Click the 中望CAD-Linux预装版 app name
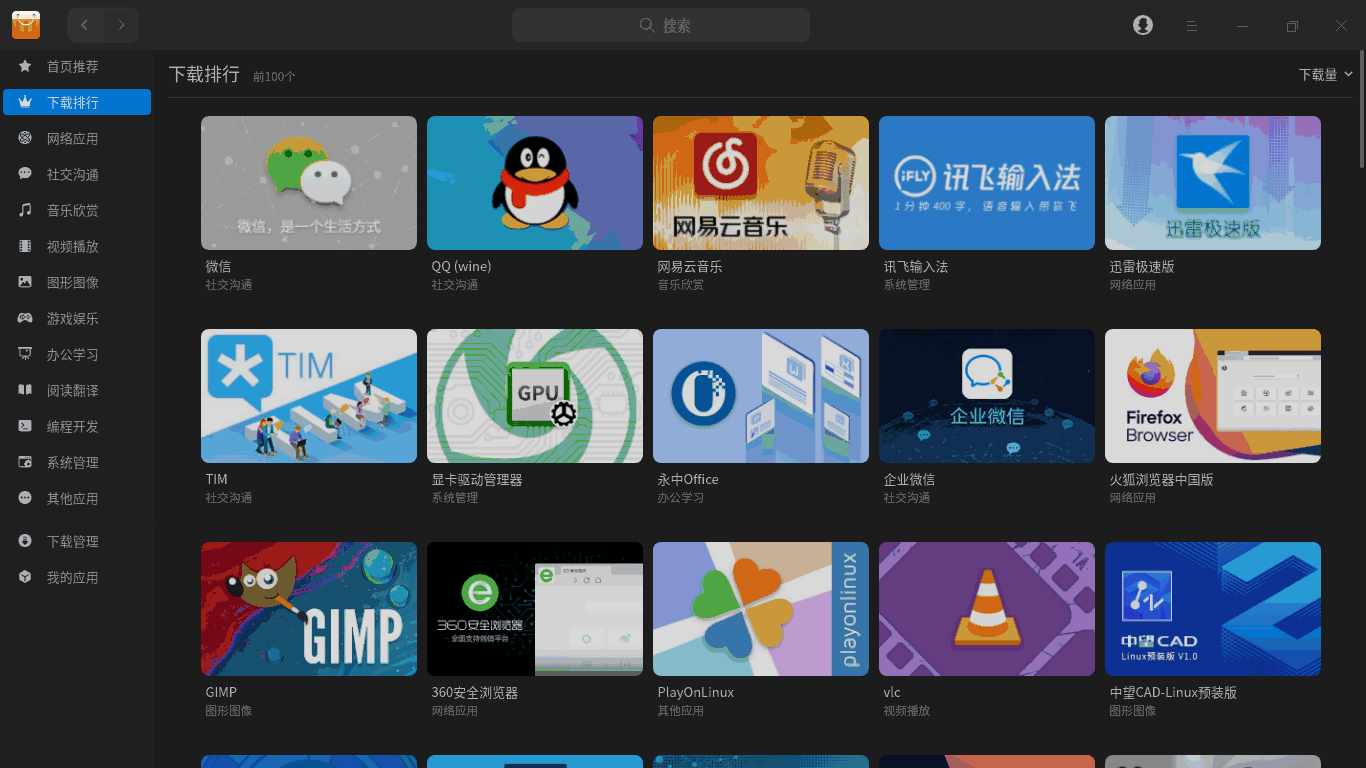 (1173, 693)
